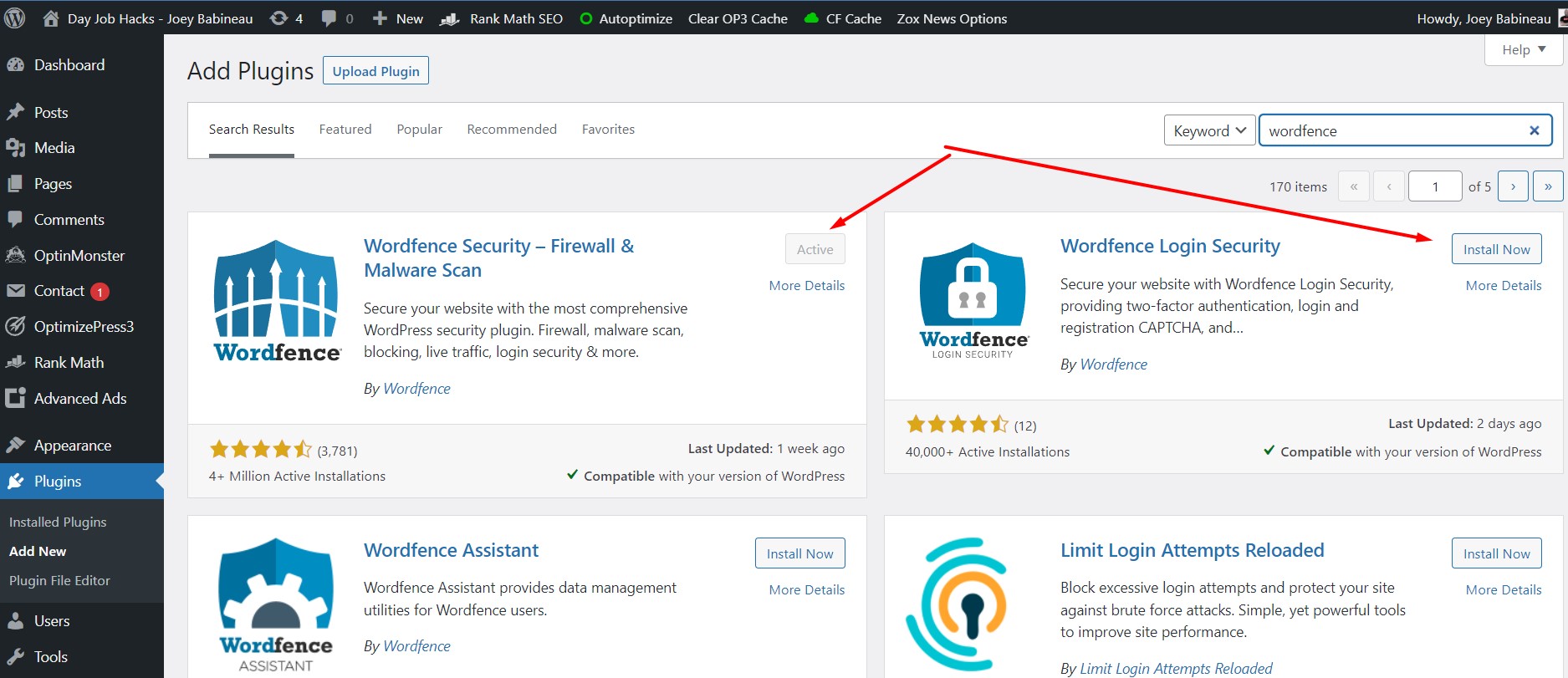Click the Active button for Wordfence Security

point(815,249)
